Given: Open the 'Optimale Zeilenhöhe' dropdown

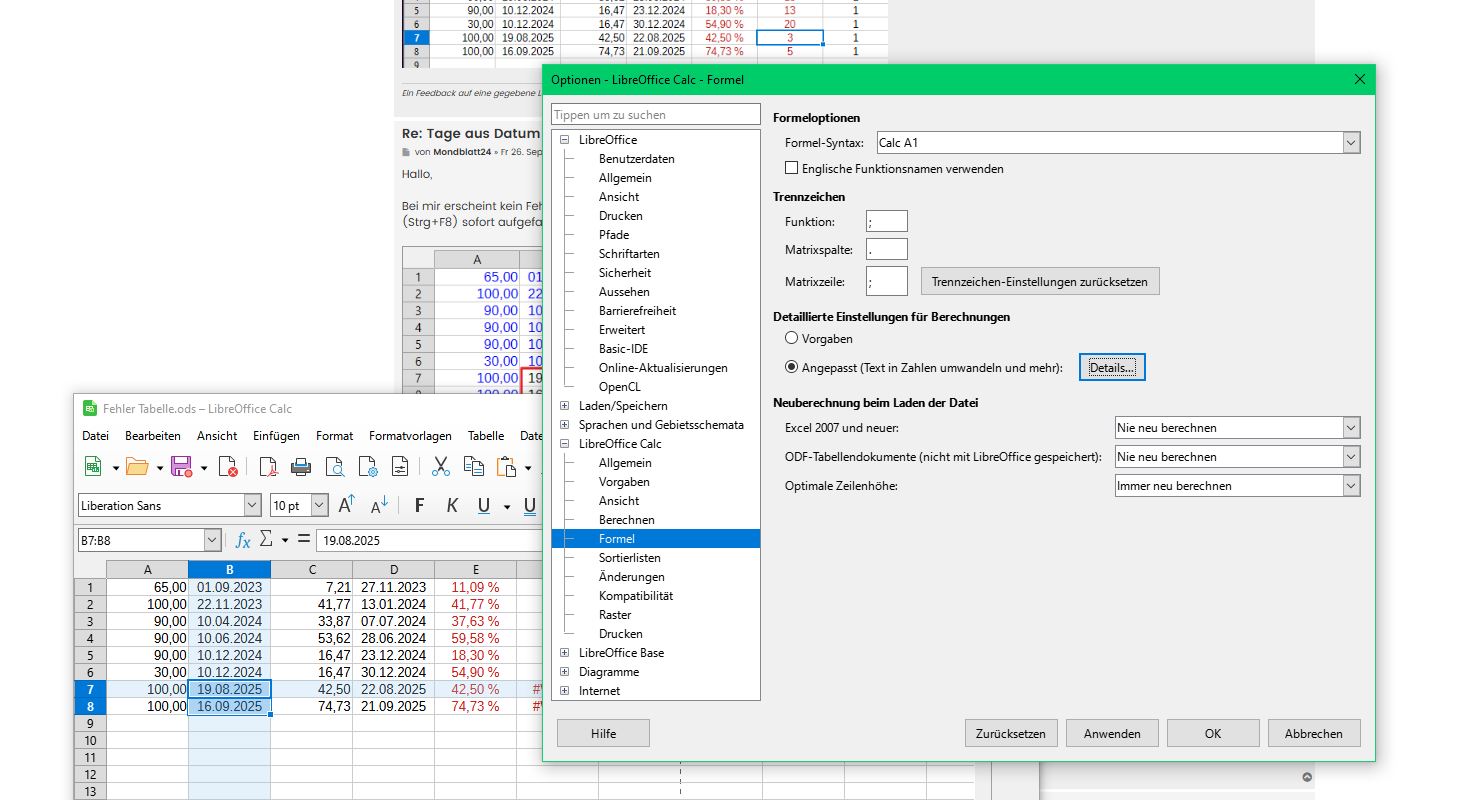Looking at the screenshot, I should [1237, 486].
